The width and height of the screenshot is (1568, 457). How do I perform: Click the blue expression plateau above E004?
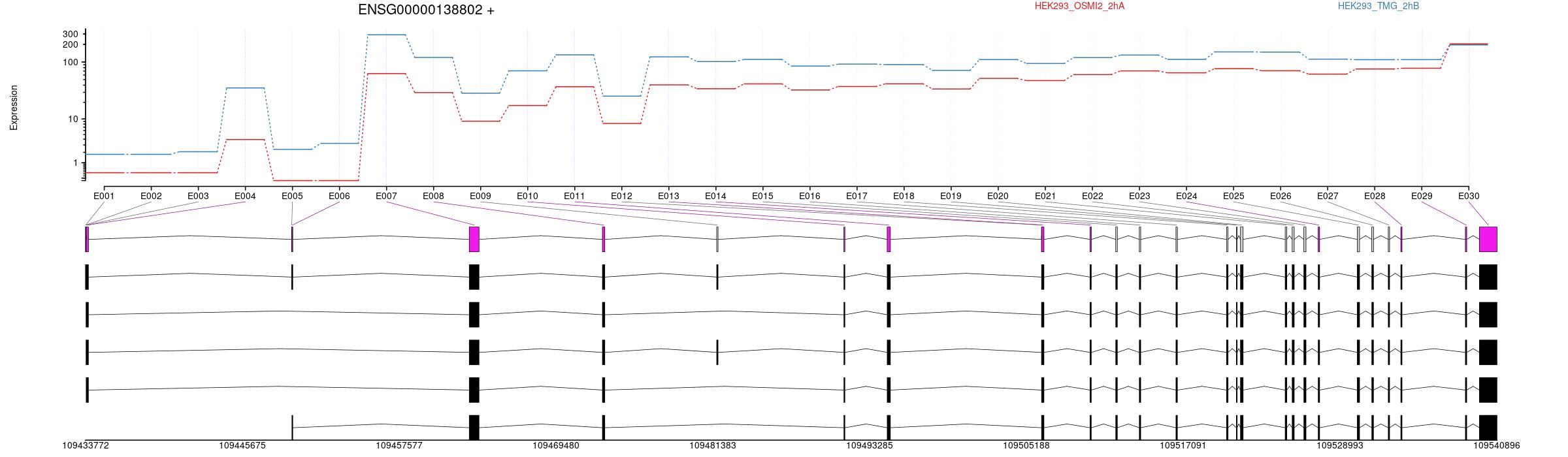pos(245,88)
